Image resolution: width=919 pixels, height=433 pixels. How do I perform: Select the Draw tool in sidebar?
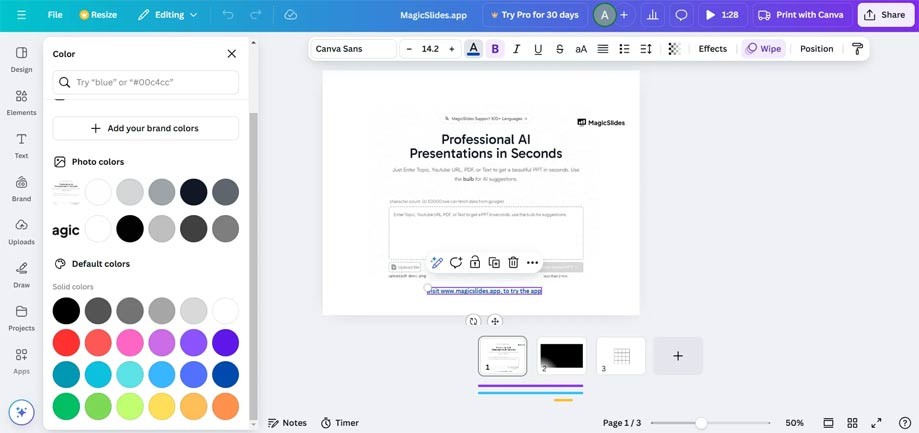coord(21,274)
